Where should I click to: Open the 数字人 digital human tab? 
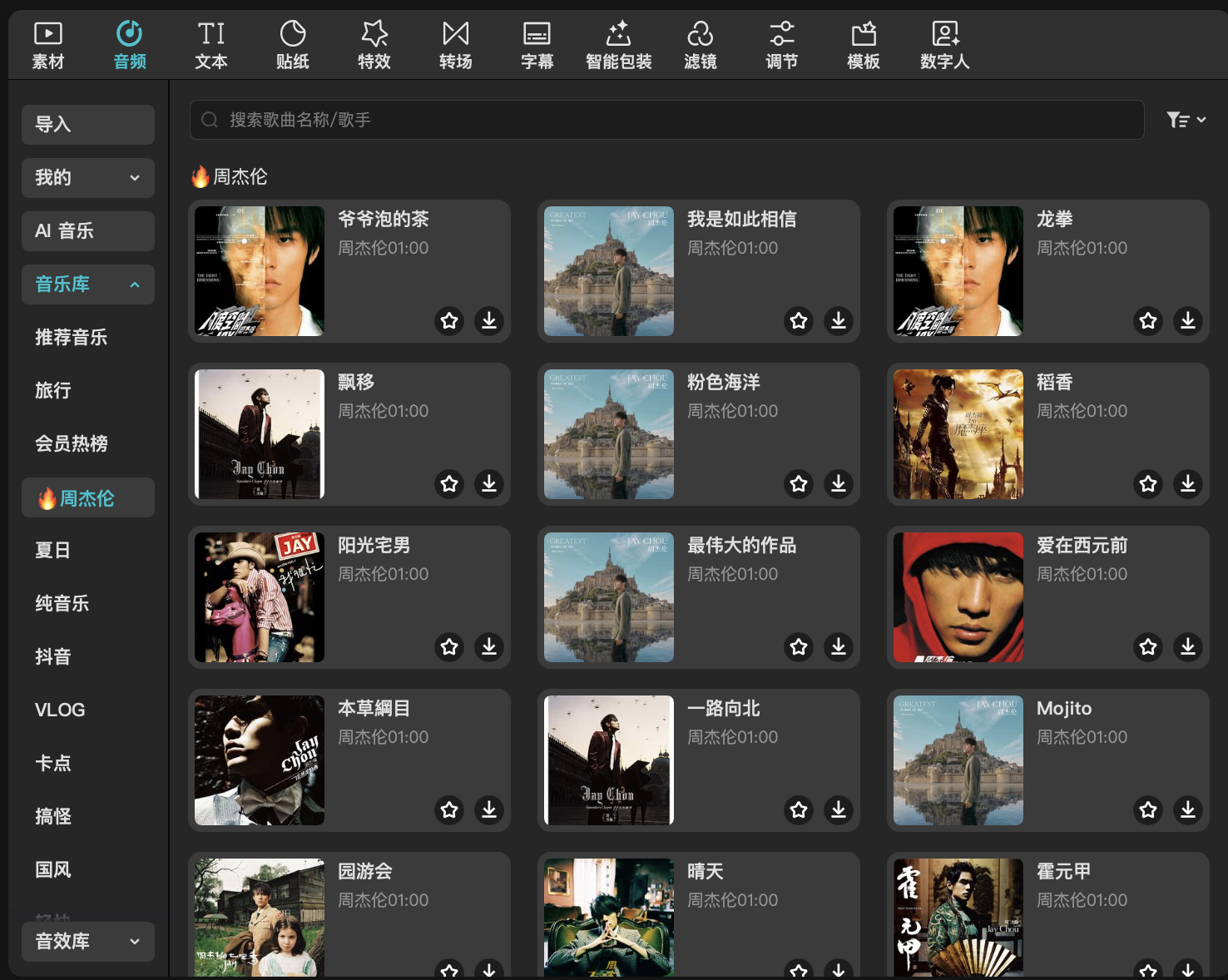point(945,45)
